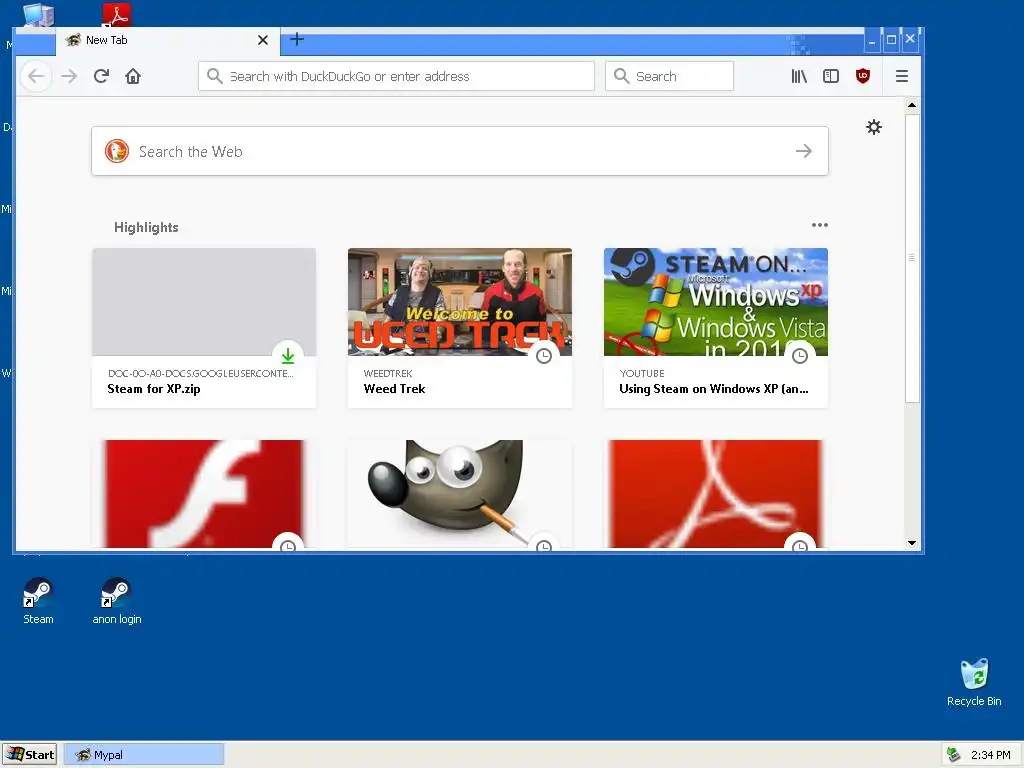Open the GIMP mascot highlight thumbnail
The image size is (1024, 768).
(x=460, y=494)
